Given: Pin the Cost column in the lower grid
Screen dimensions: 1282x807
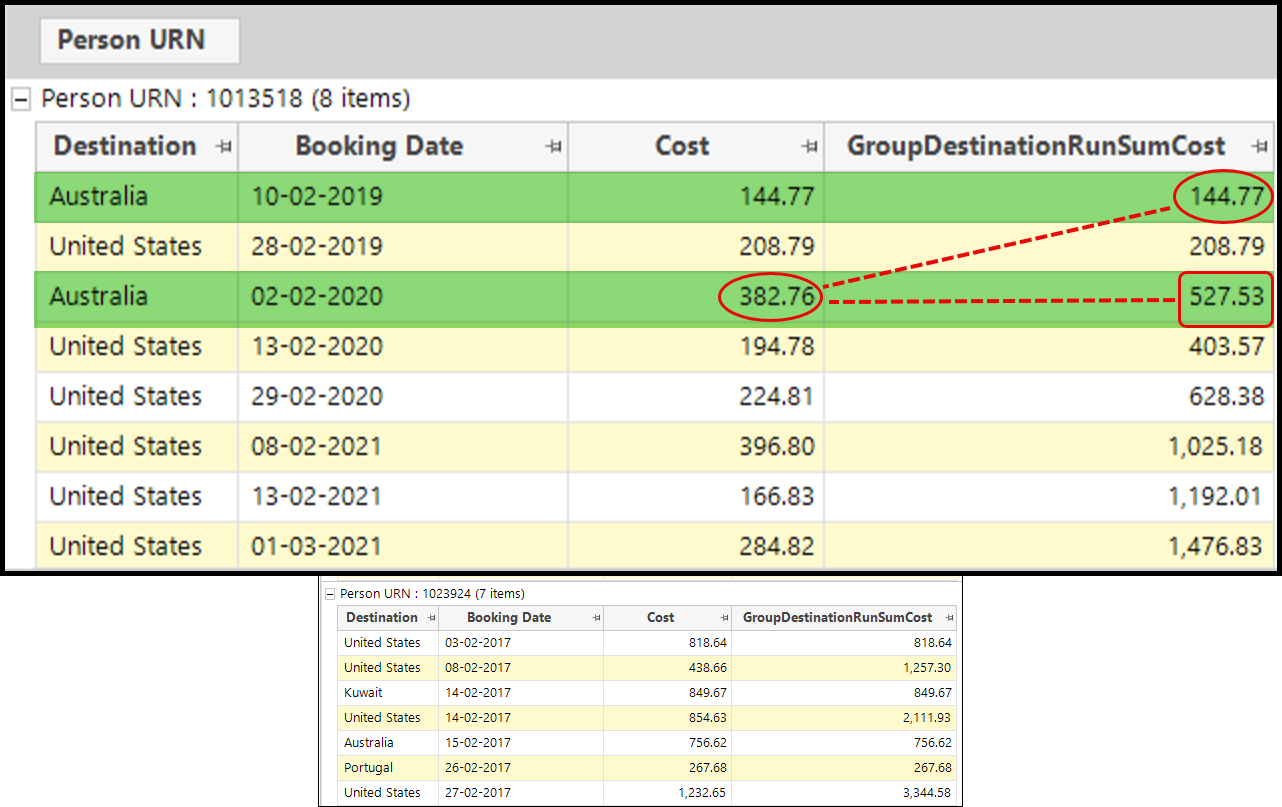Looking at the screenshot, I should [x=724, y=618].
